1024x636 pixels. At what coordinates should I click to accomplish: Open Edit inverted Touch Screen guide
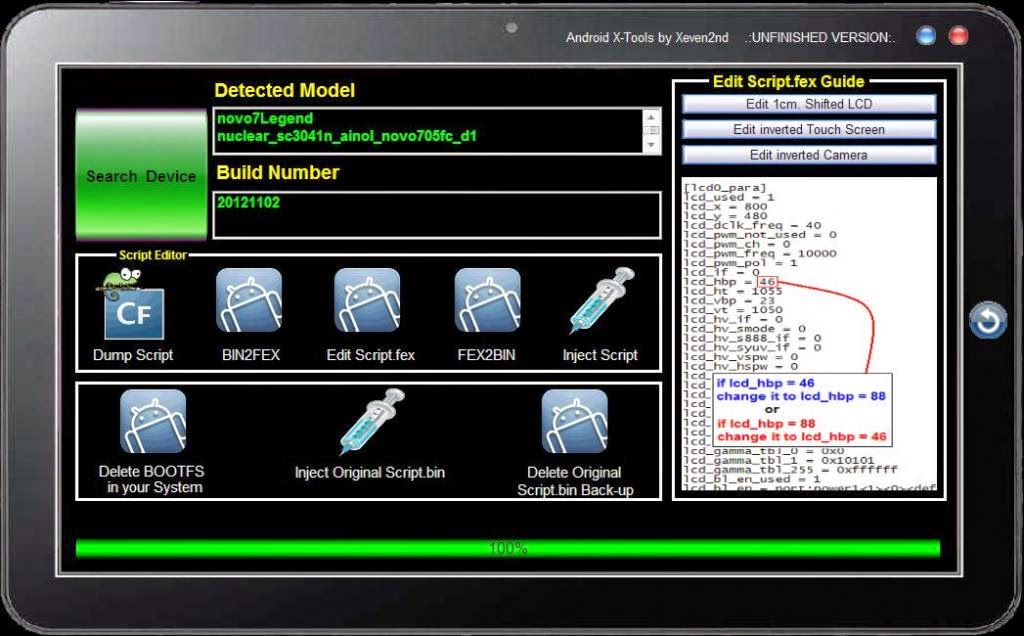pos(808,129)
